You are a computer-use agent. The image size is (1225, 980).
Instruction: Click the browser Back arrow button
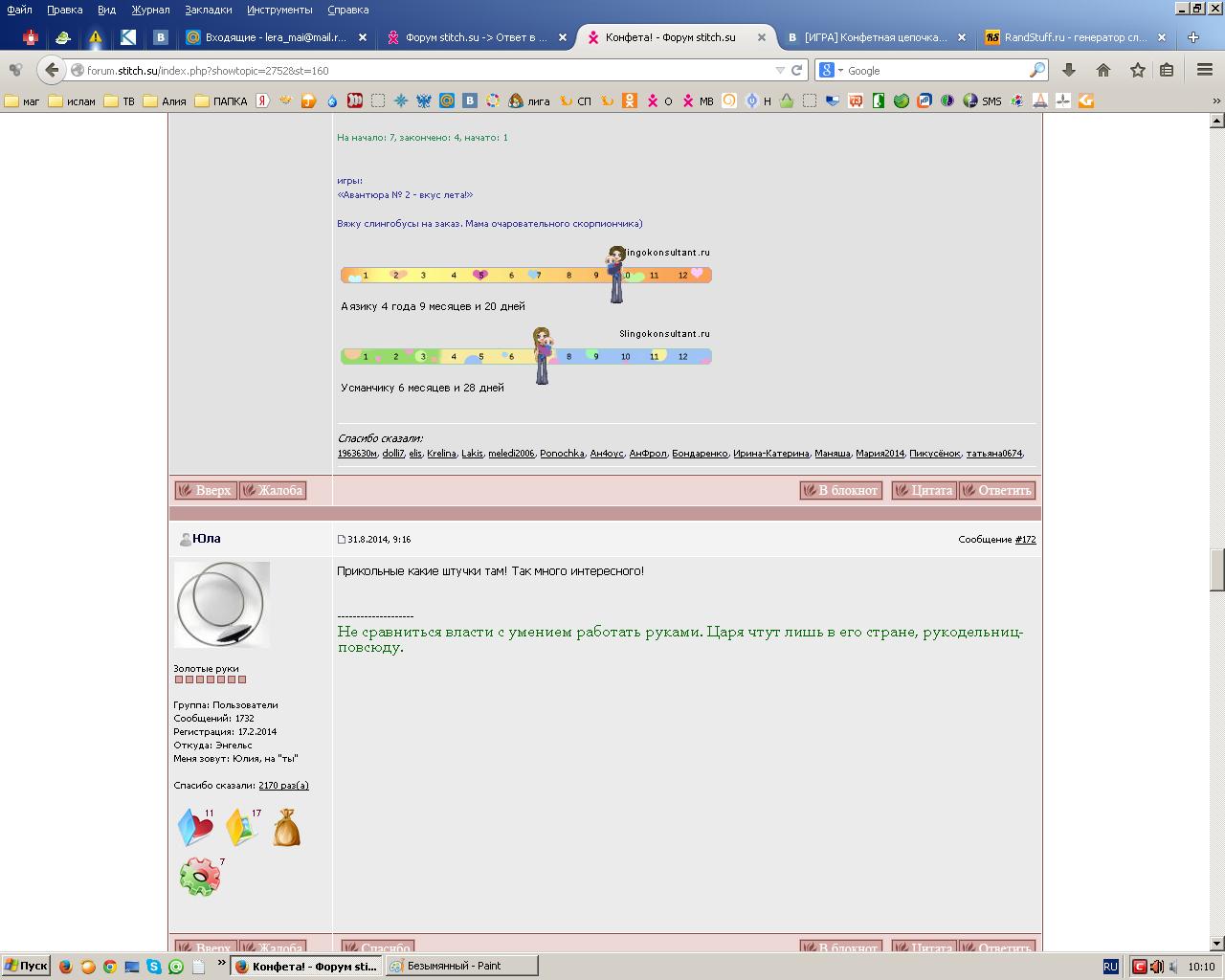point(52,70)
